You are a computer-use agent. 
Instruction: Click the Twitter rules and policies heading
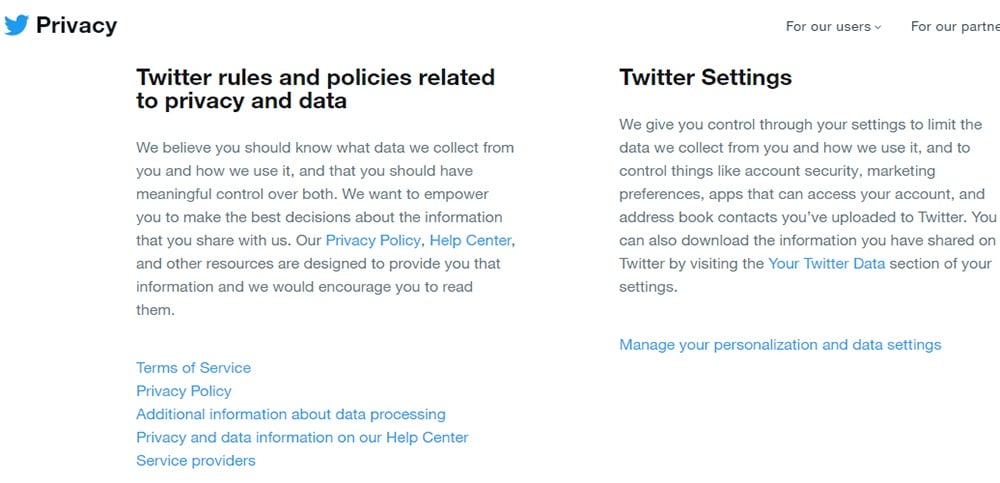coord(315,89)
